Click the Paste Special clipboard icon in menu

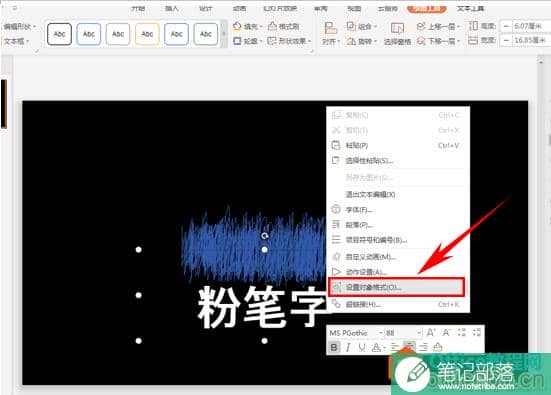336,161
